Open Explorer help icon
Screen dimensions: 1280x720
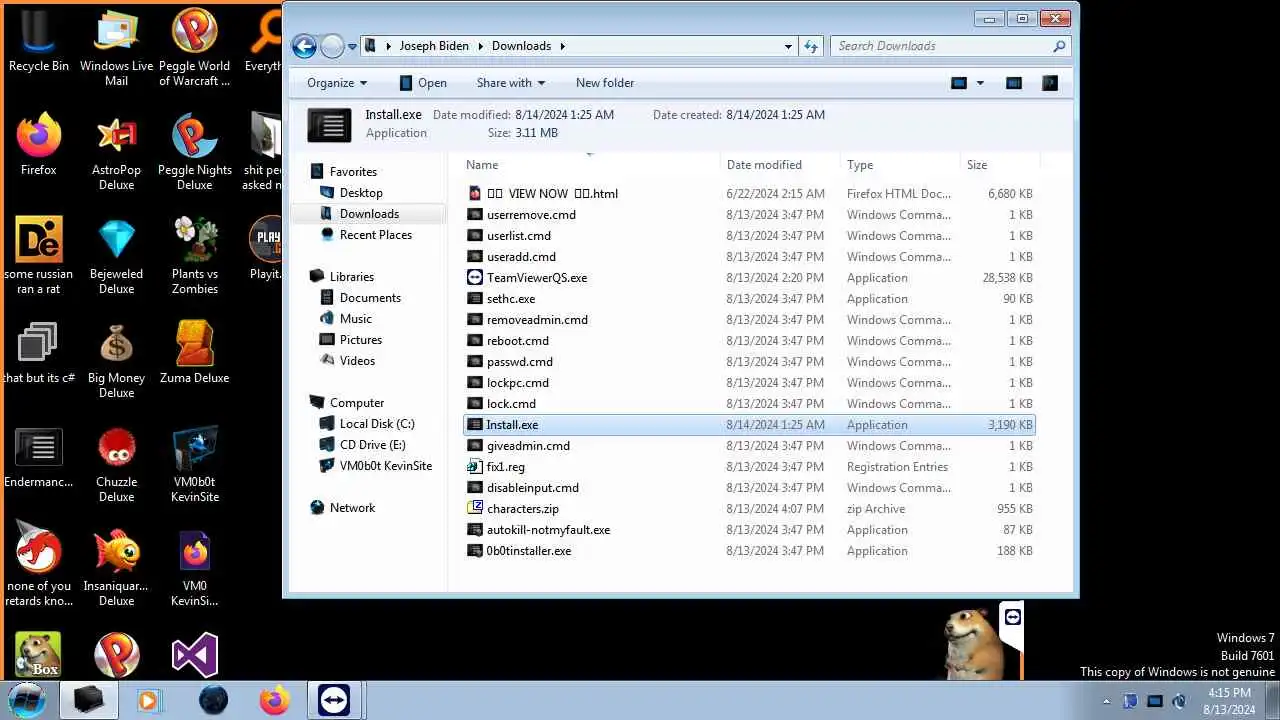pos(1049,83)
